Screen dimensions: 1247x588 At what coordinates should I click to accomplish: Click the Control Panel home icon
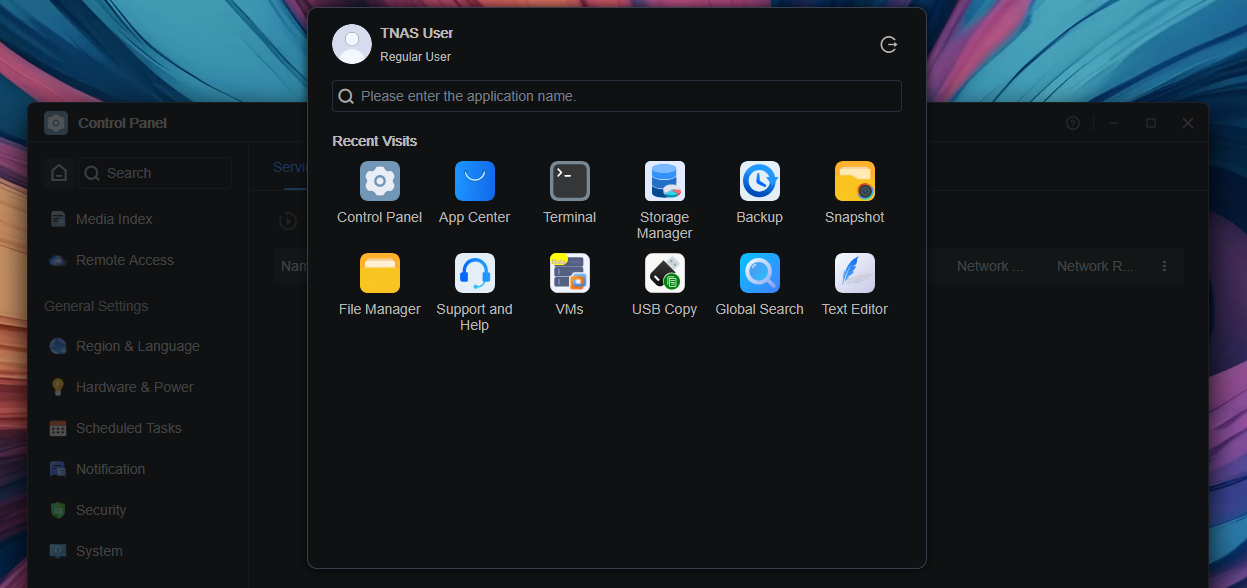[59, 173]
